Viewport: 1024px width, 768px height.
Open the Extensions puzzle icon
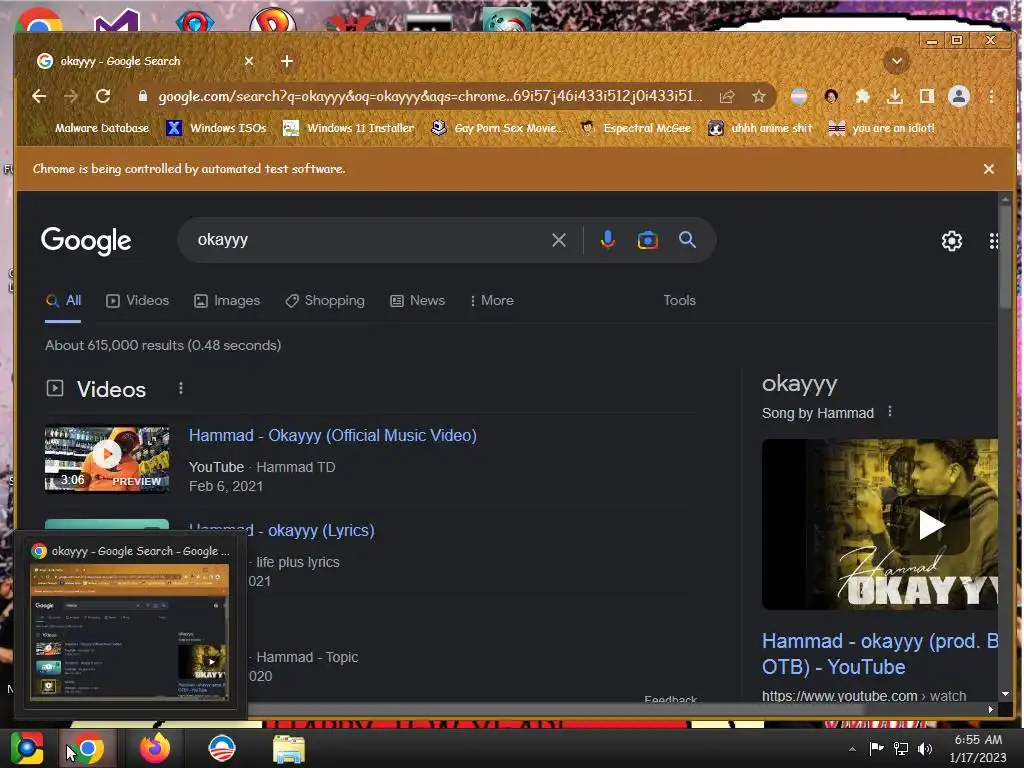click(863, 97)
